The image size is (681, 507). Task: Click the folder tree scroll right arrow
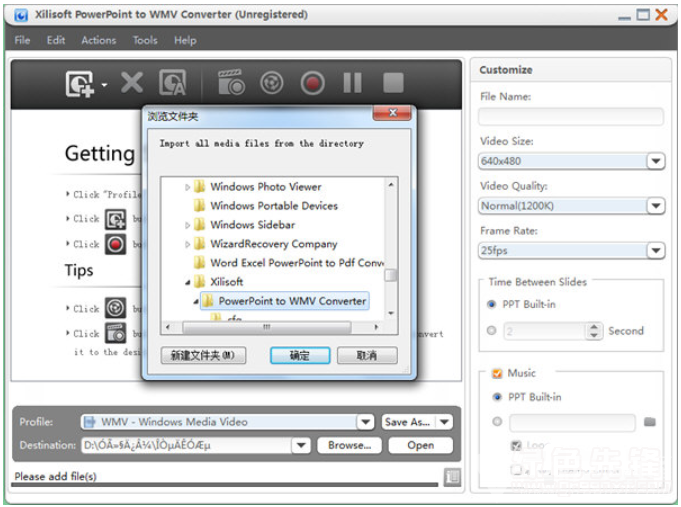pos(376,327)
